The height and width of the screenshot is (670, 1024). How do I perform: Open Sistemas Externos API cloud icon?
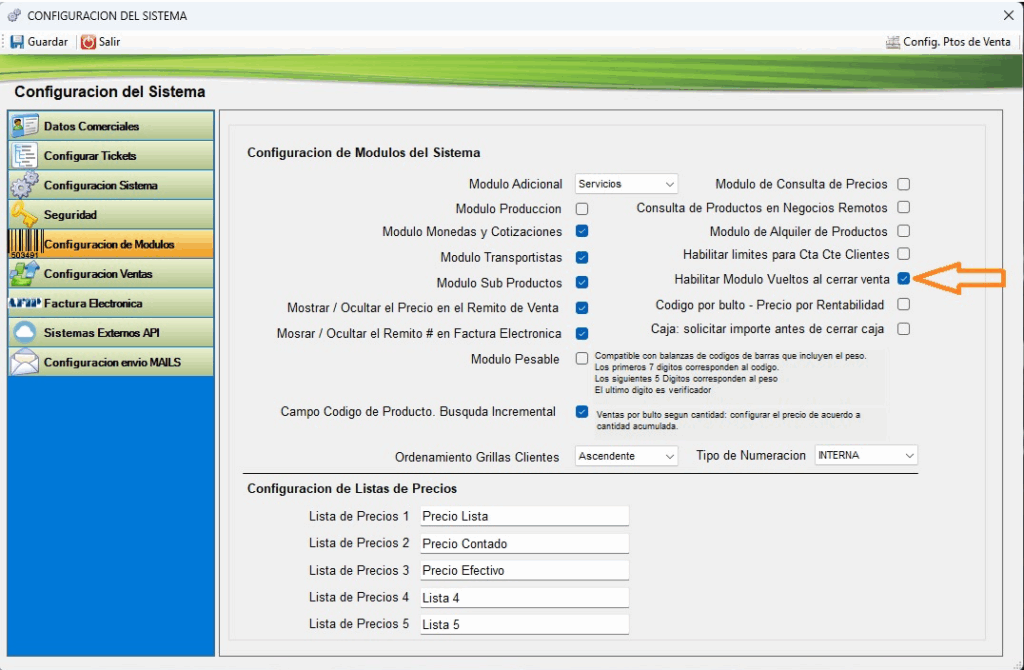[x=24, y=333]
